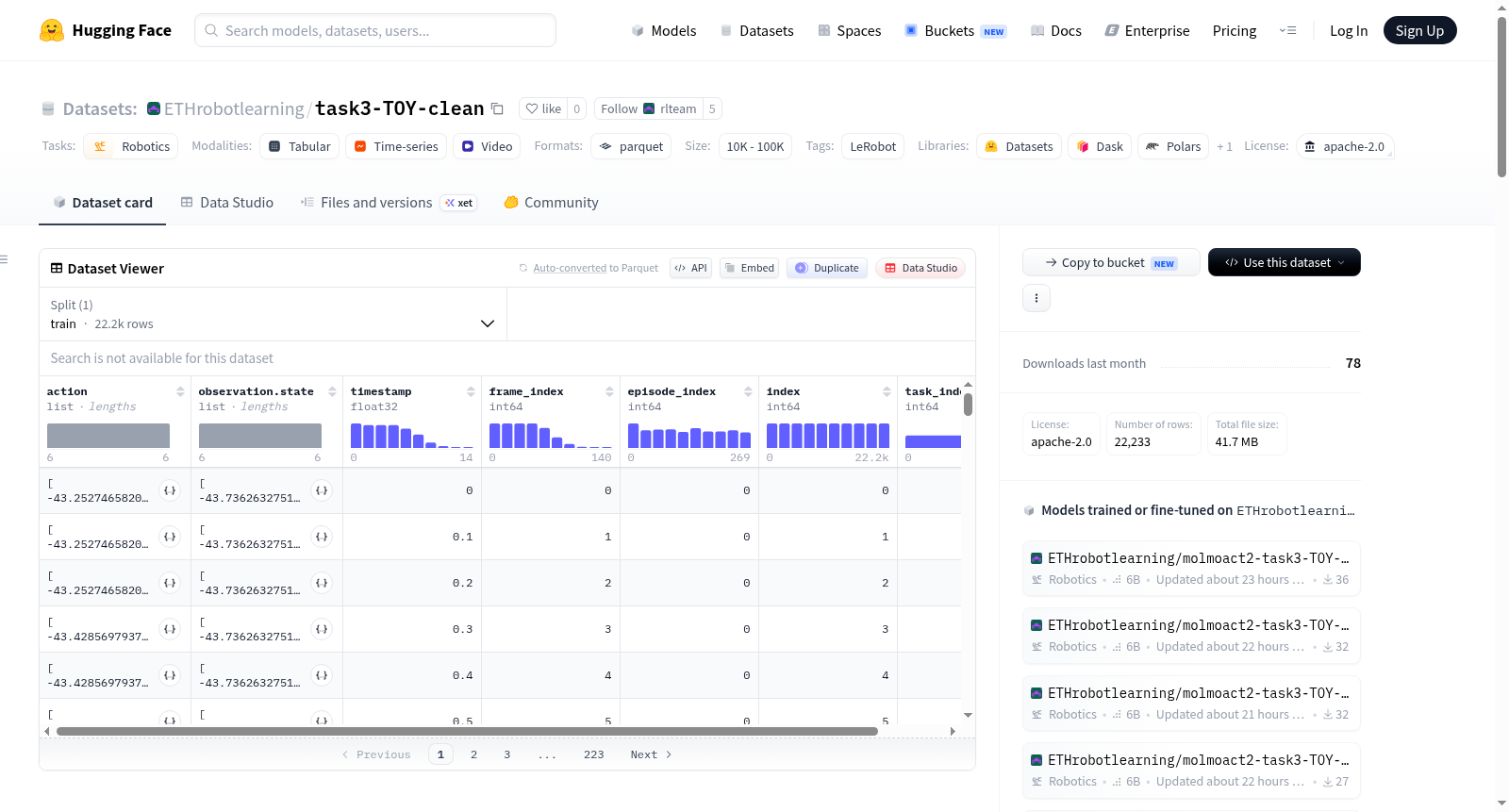1509x812 pixels.
Task: Click the Embed button
Action: [x=750, y=268]
